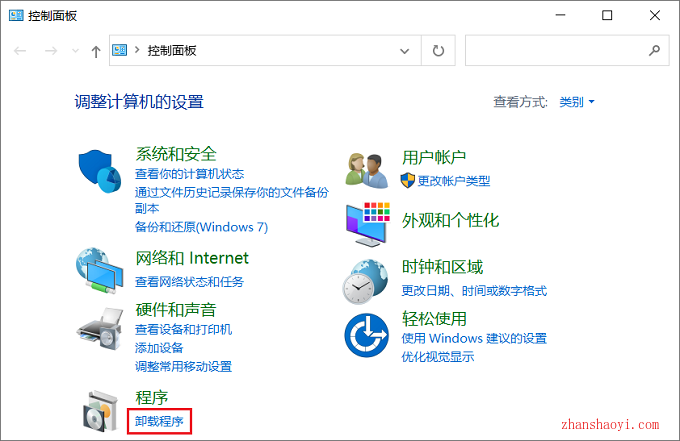Open the 时钟和区域 category
Viewport: 680px width, 441px height.
pos(442,267)
